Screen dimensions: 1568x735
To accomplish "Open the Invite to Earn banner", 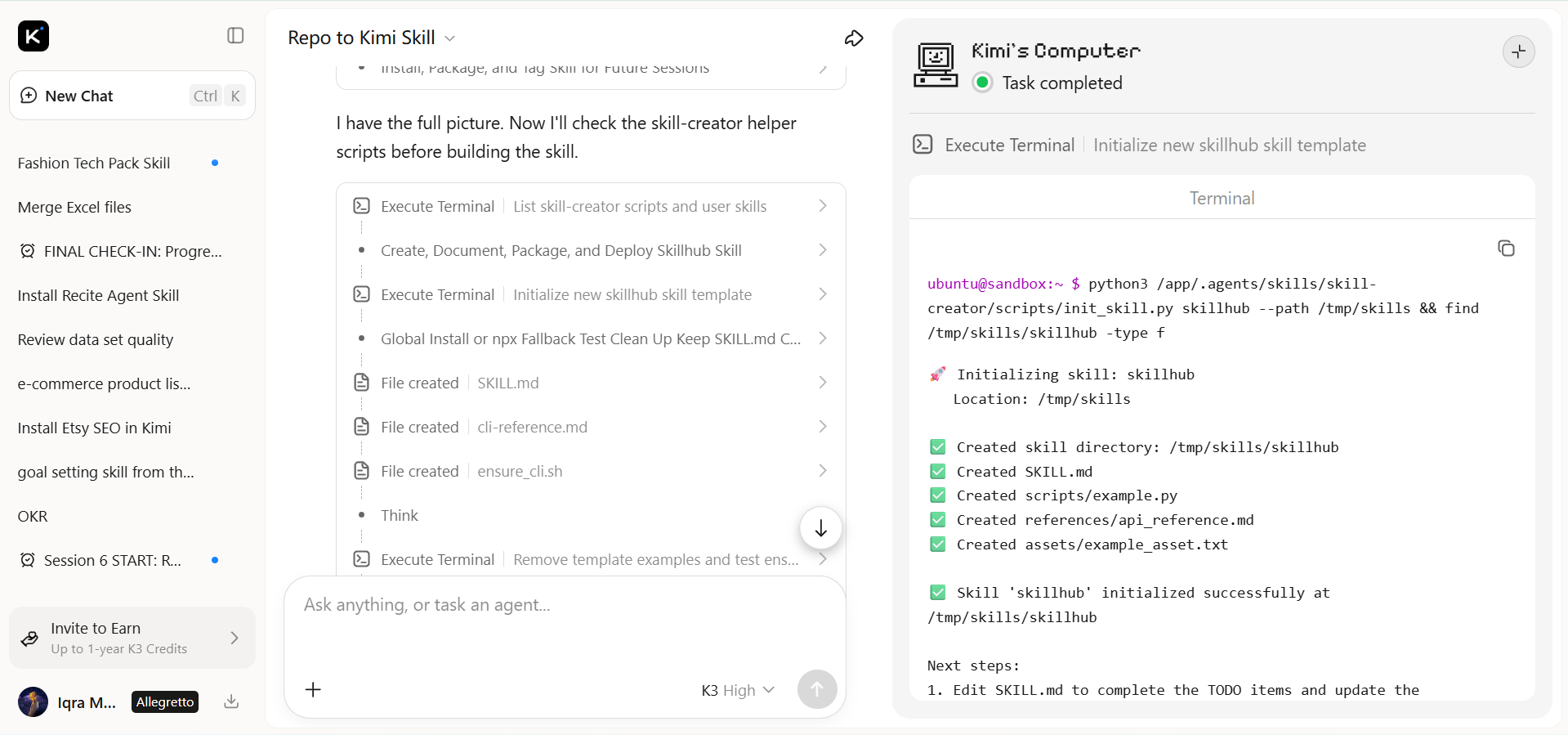I will pyautogui.click(x=132, y=638).
